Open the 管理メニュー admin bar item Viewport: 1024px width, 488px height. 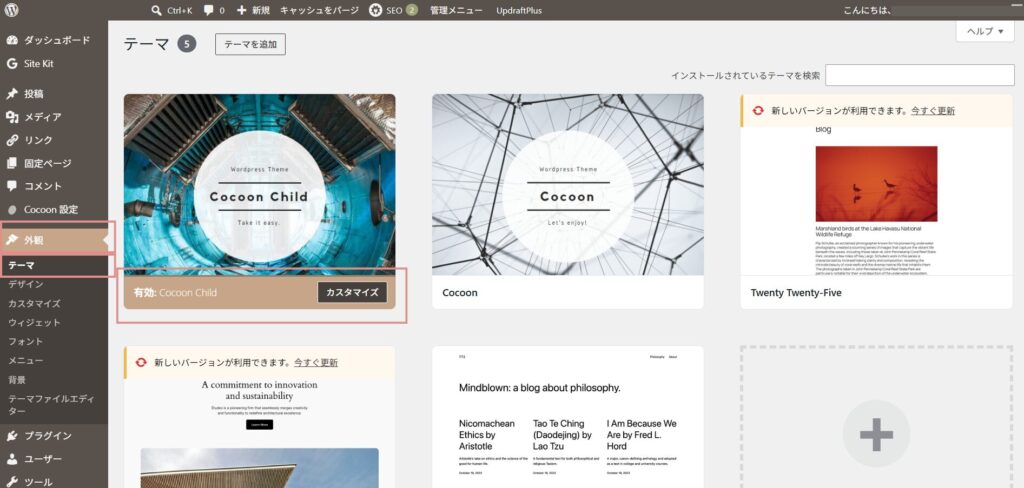[x=456, y=10]
